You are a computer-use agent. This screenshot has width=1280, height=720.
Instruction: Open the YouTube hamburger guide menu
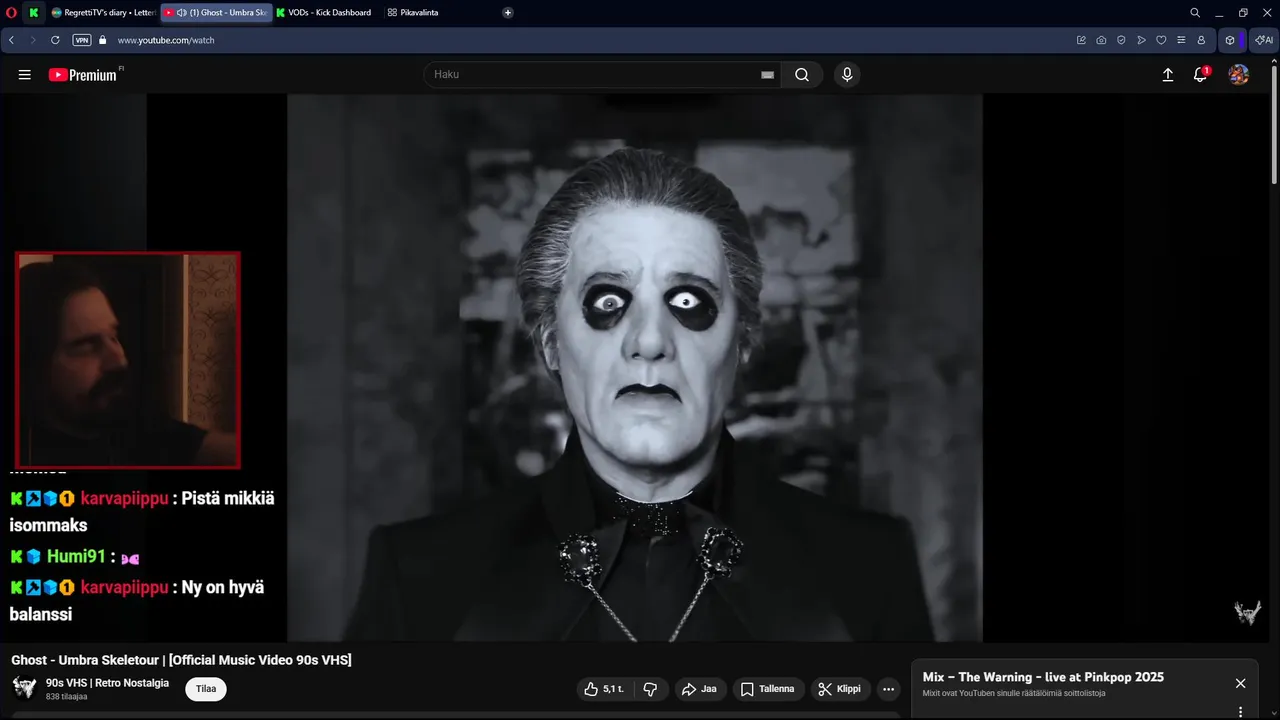[25, 75]
